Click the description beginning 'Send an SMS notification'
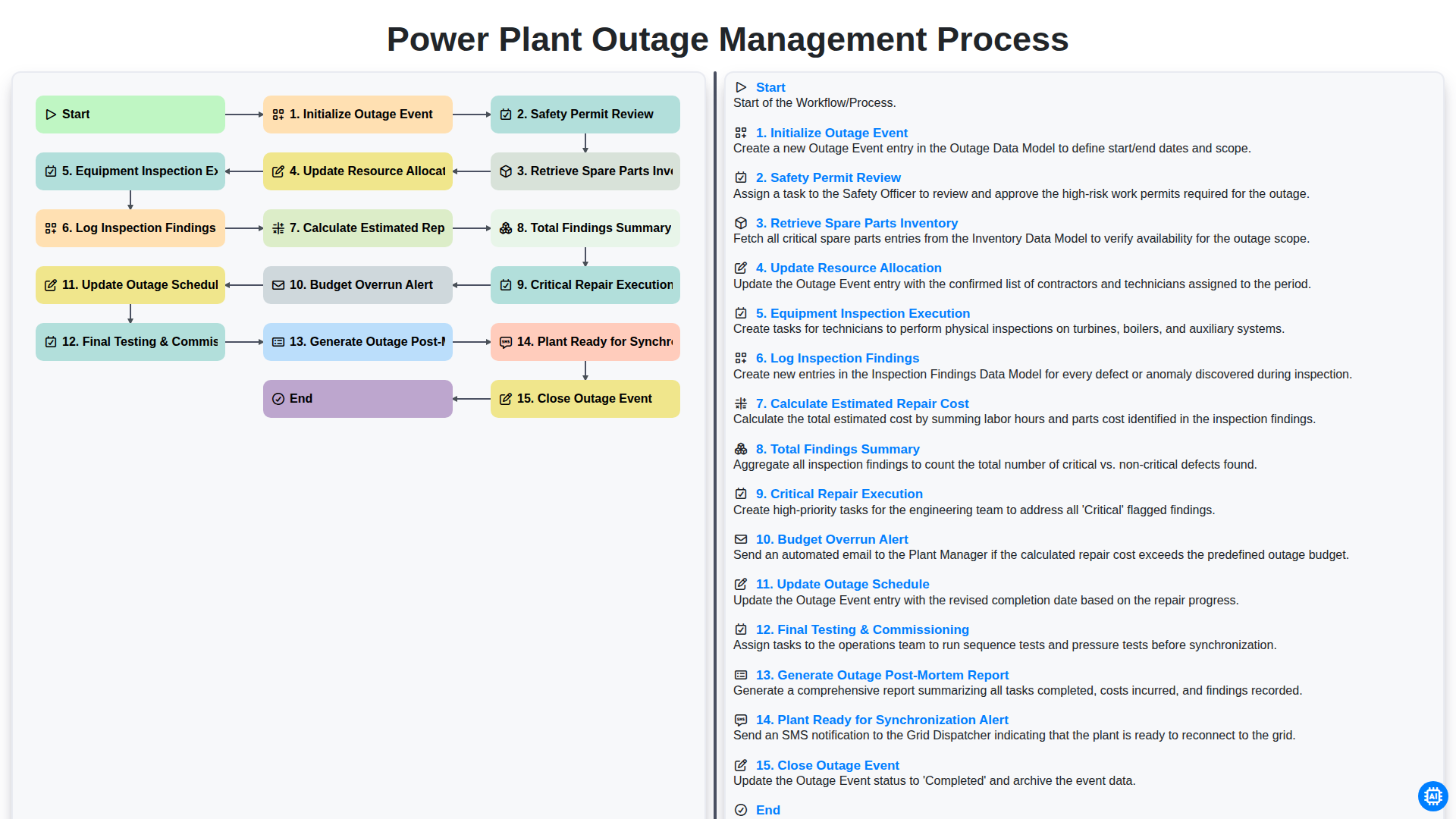 pyautogui.click(x=1014, y=736)
